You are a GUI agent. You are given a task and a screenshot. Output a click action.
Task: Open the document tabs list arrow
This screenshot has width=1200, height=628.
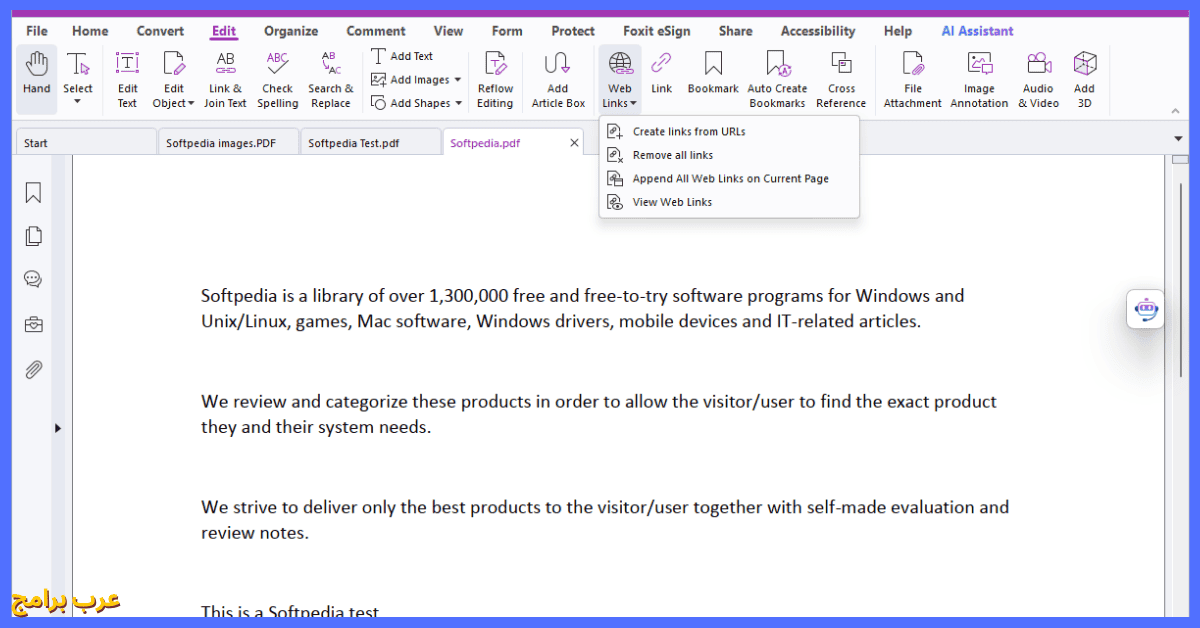coord(1178,138)
